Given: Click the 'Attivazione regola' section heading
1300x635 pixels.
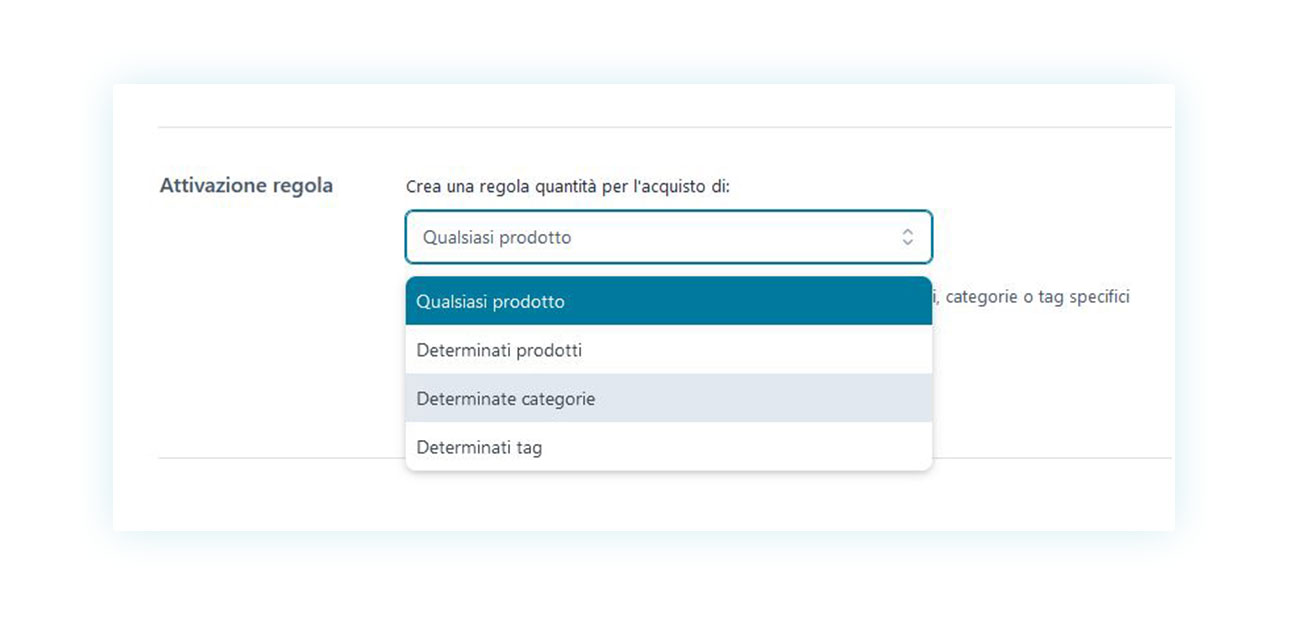Looking at the screenshot, I should click(246, 186).
